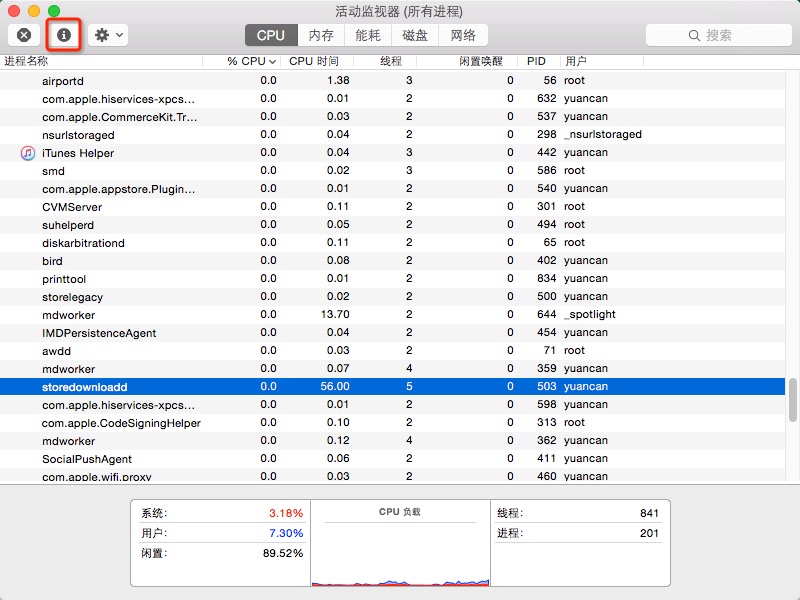Screen dimensions: 800x600
Task: Sort by the 进程名称 column header
Action: point(101,61)
